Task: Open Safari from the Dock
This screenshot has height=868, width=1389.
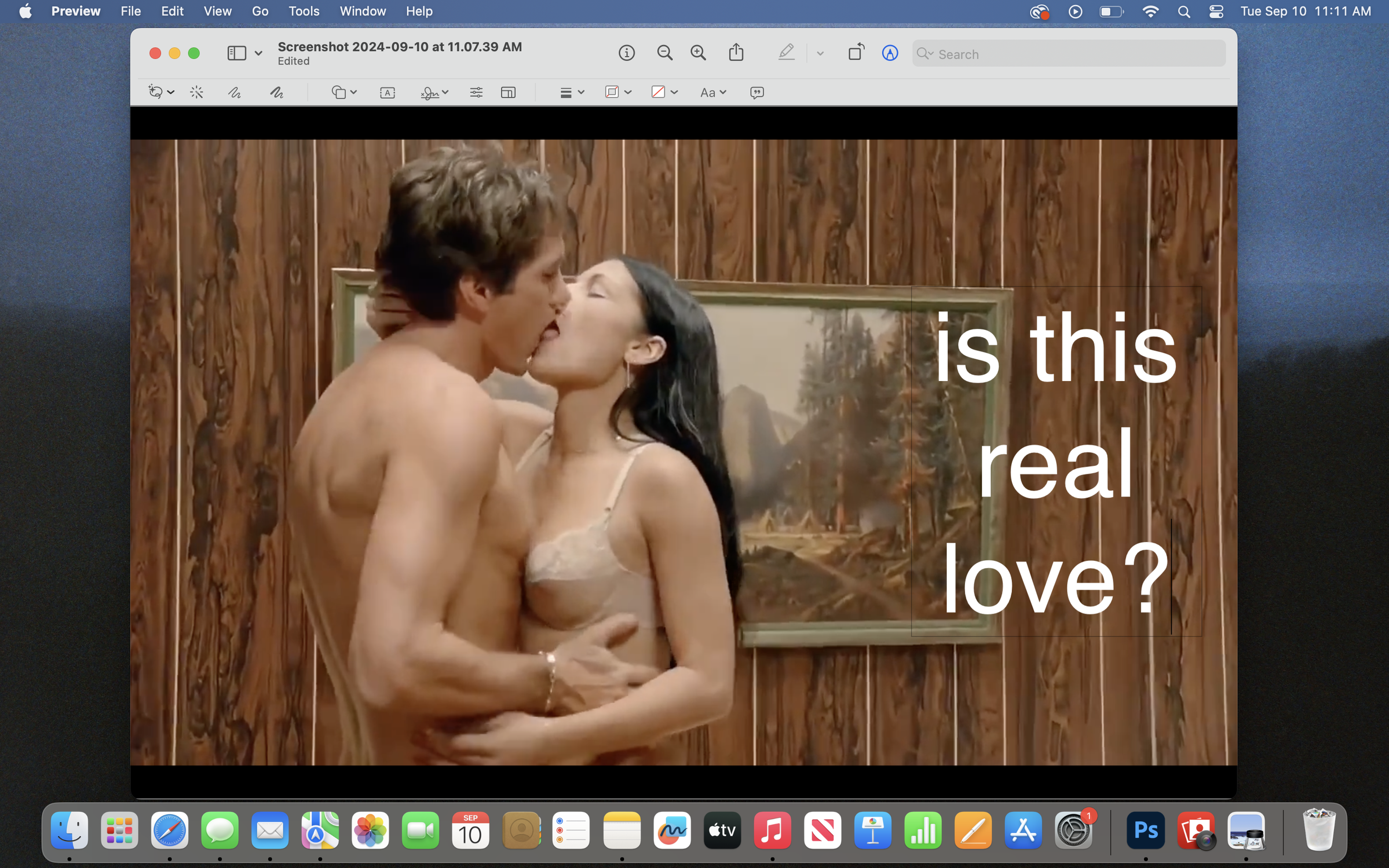Action: tap(169, 830)
